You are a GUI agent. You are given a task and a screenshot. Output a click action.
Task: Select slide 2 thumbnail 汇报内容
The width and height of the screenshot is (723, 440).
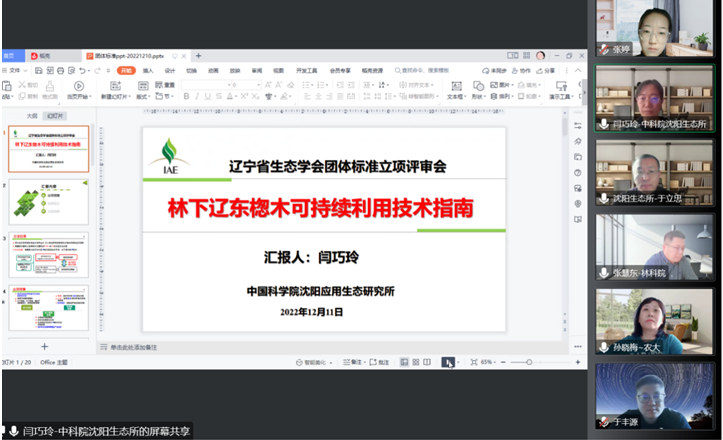[49, 202]
